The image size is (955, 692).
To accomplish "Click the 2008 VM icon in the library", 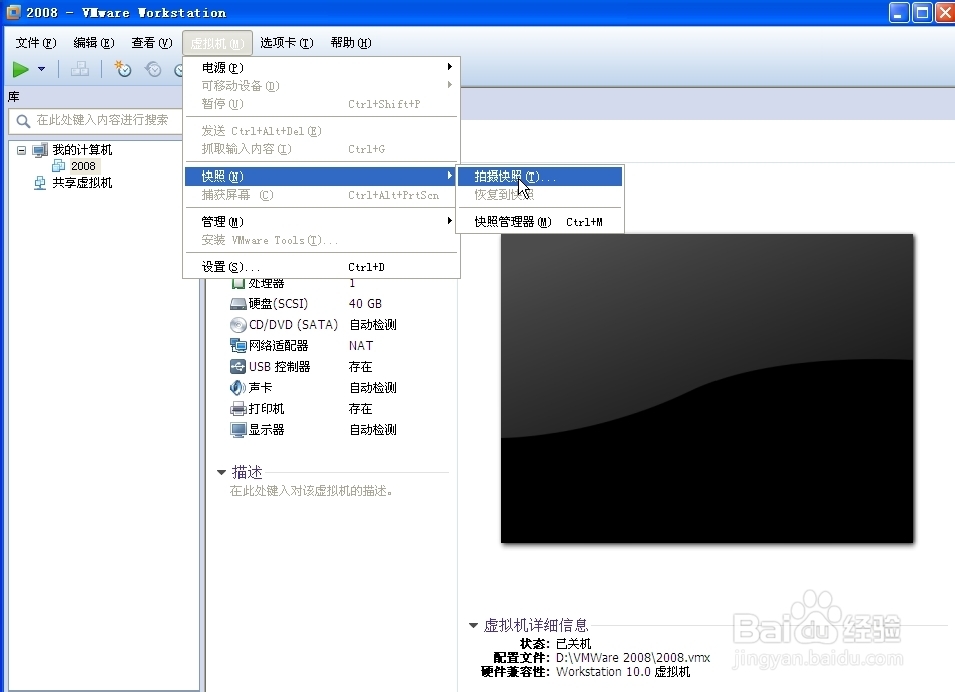I will coord(58,166).
